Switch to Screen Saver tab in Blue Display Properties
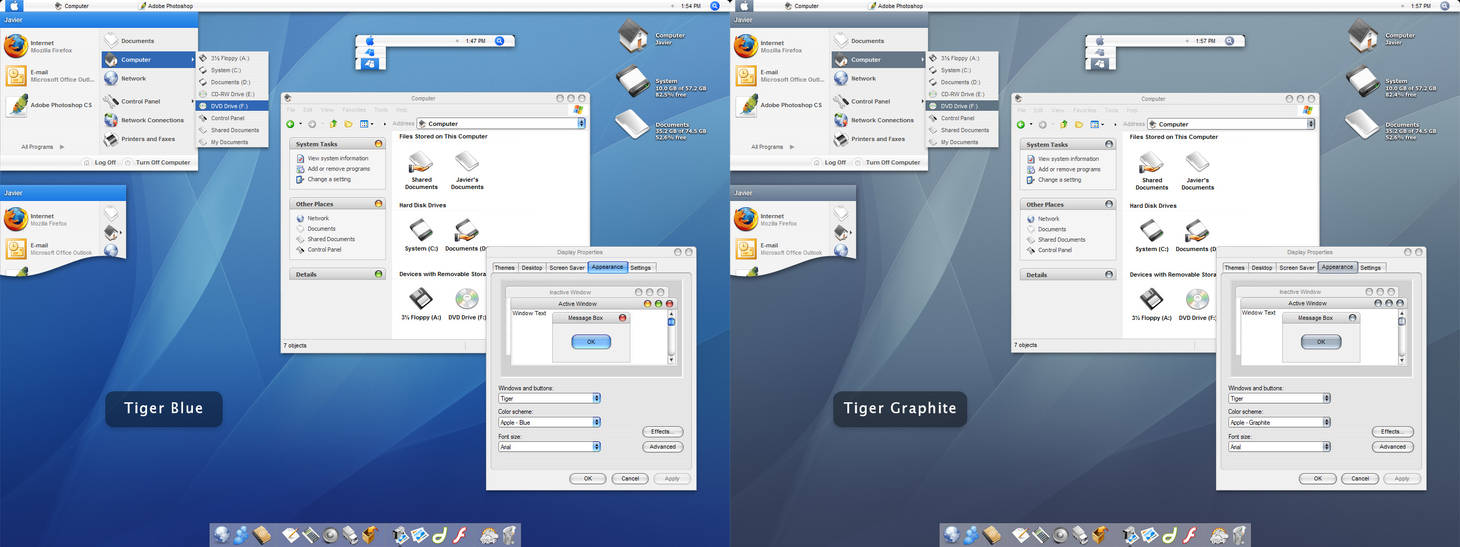This screenshot has width=1460, height=547. pyautogui.click(x=567, y=267)
